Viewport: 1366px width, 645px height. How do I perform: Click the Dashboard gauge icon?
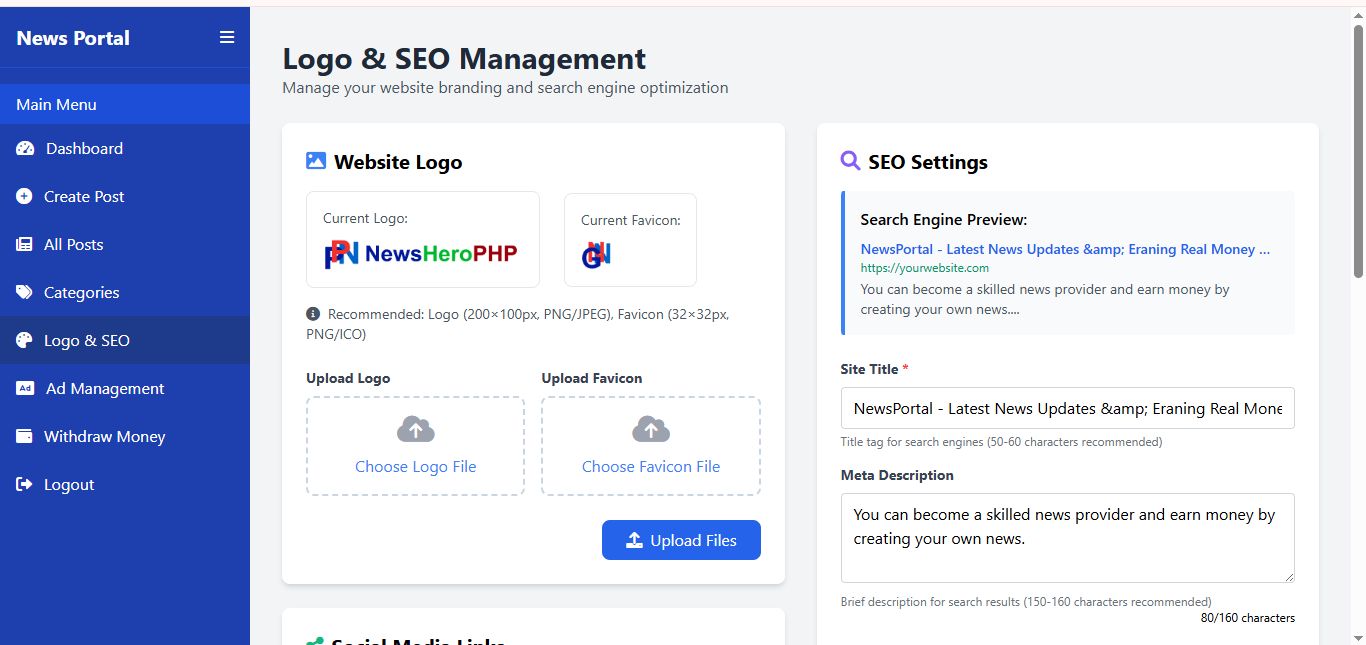[x=25, y=149]
